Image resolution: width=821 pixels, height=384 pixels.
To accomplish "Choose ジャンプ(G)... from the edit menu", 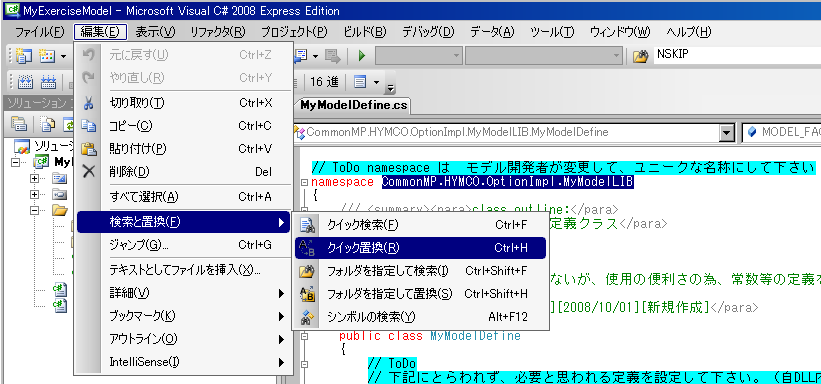I will (183, 245).
